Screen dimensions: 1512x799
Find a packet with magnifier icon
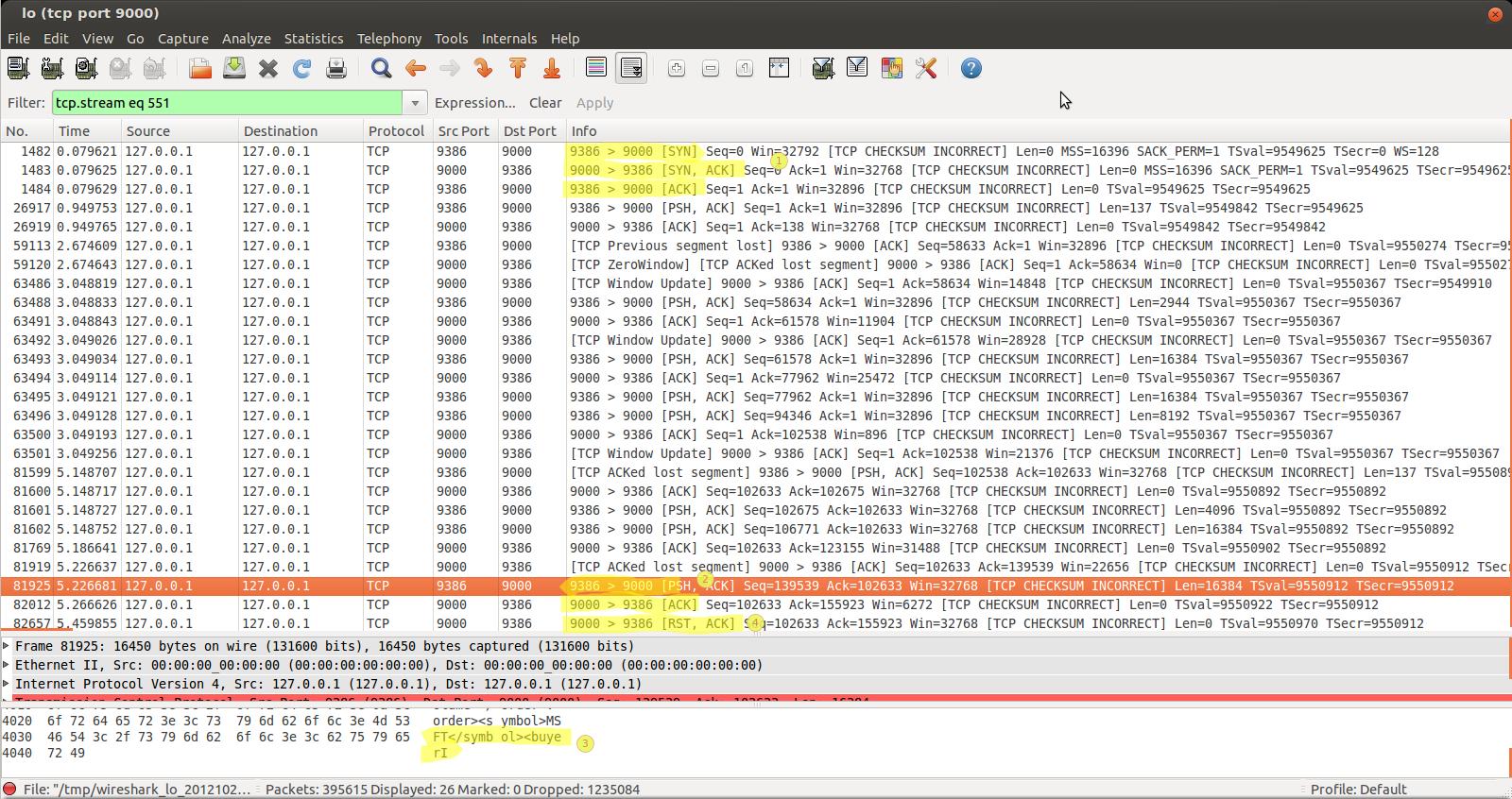pyautogui.click(x=381, y=68)
